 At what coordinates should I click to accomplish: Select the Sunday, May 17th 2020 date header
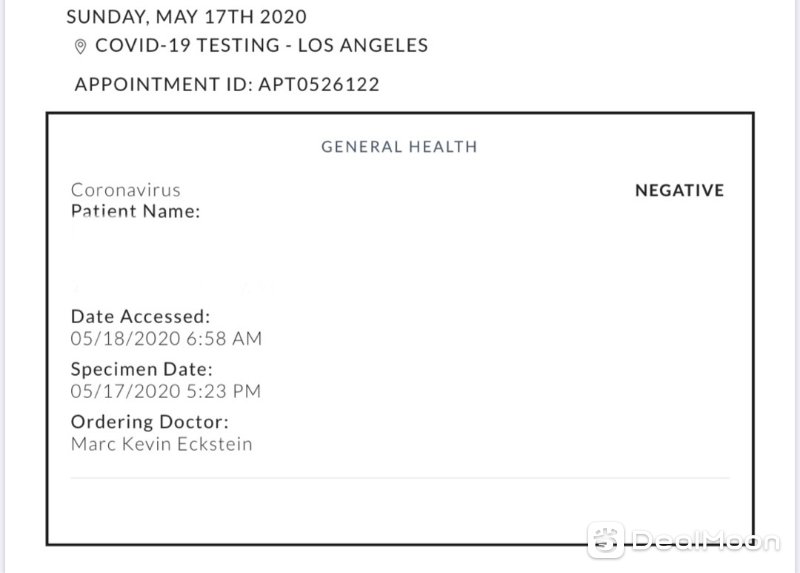pyautogui.click(x=186, y=17)
